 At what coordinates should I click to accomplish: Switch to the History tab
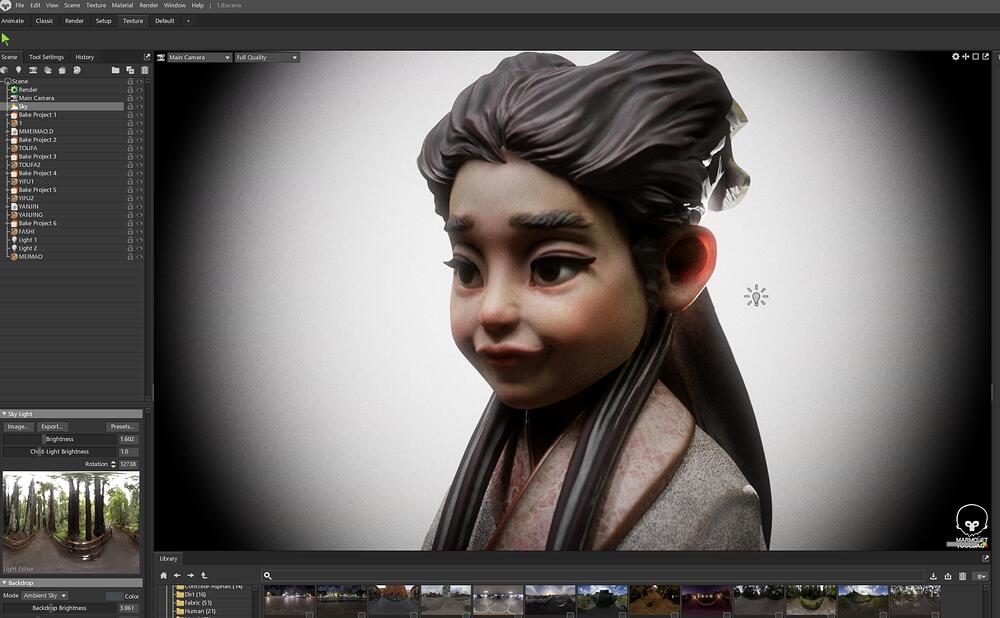pos(85,57)
